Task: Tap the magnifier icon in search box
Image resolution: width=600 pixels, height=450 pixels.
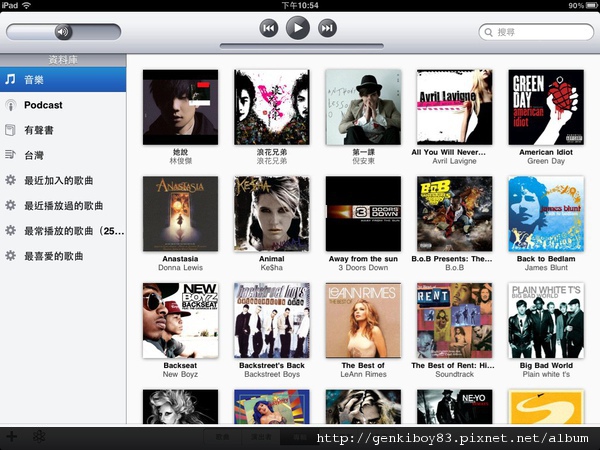Action: pyautogui.click(x=489, y=32)
